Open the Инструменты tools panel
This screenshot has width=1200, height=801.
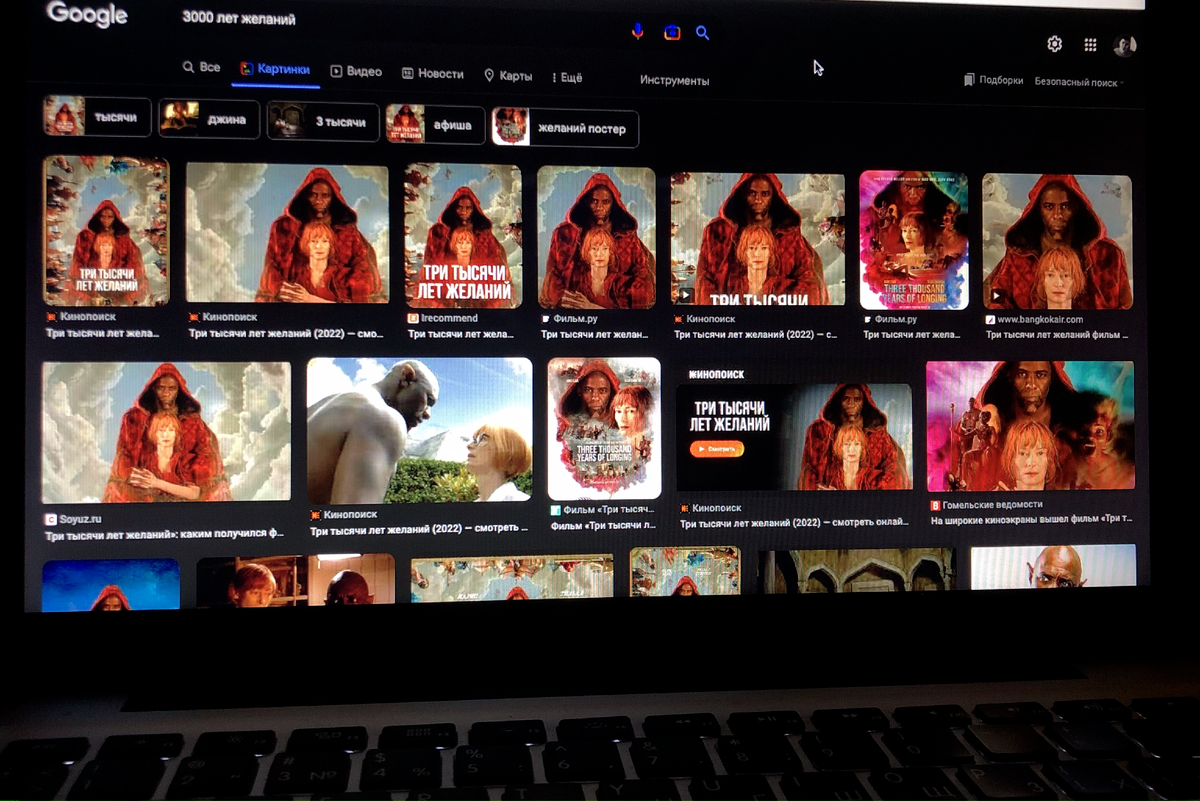(675, 81)
